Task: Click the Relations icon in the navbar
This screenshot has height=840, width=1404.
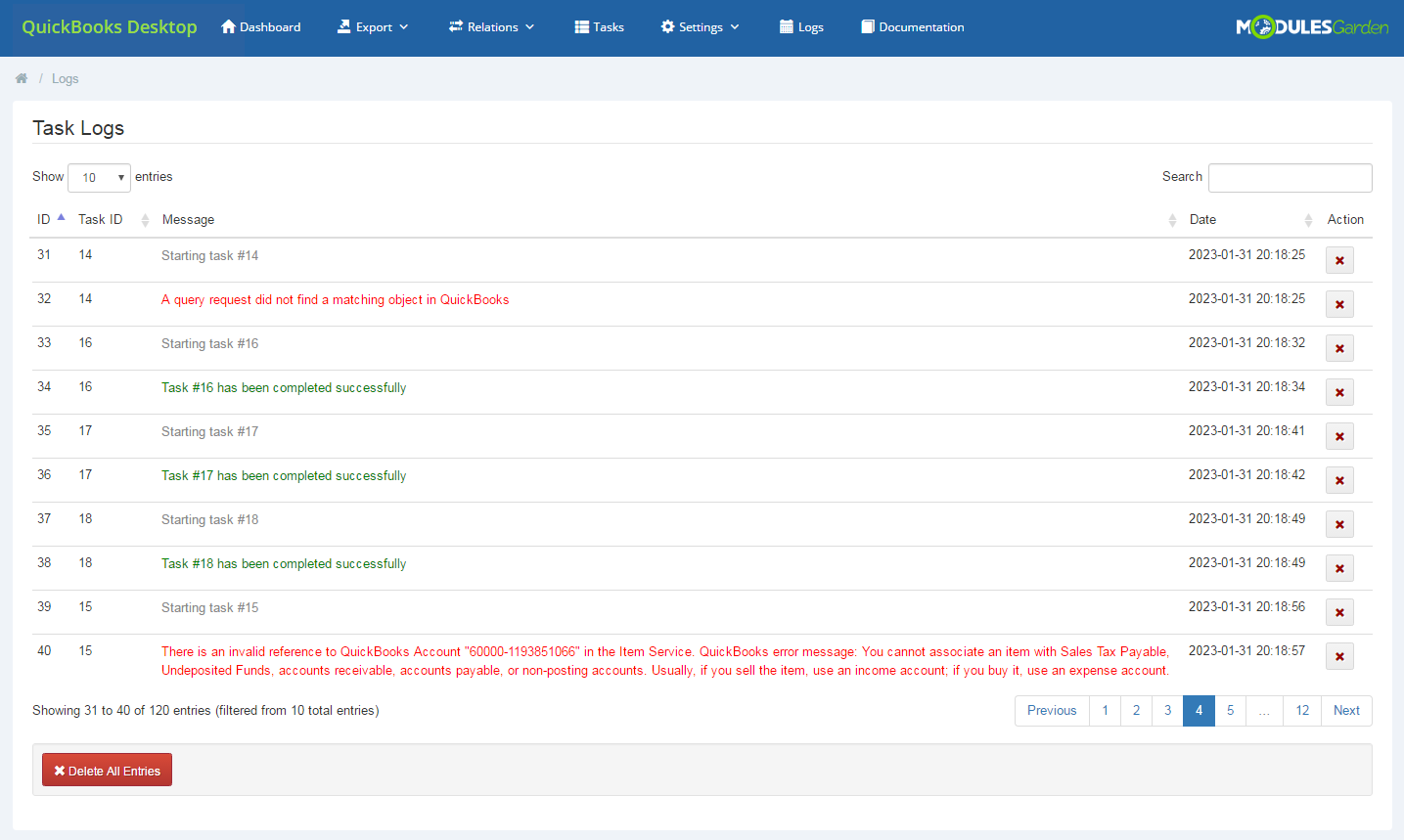Action: click(455, 26)
